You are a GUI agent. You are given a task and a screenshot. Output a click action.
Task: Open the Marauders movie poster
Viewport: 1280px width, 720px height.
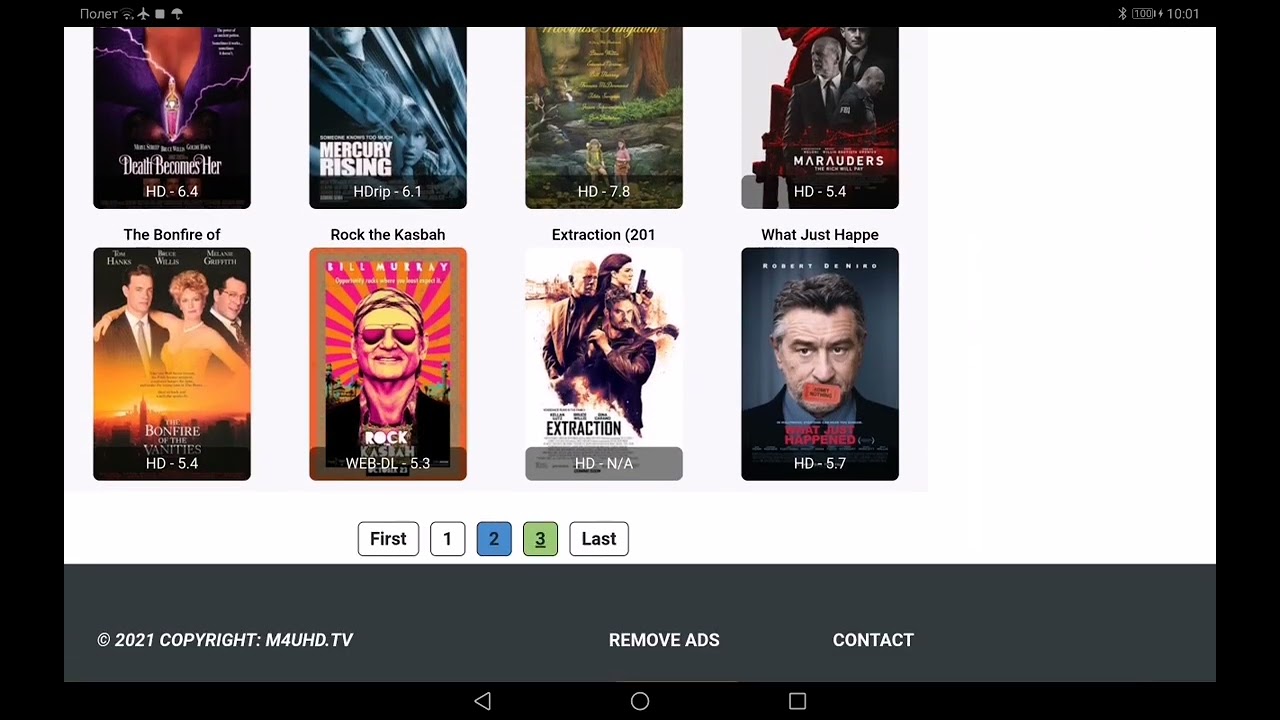(820, 117)
